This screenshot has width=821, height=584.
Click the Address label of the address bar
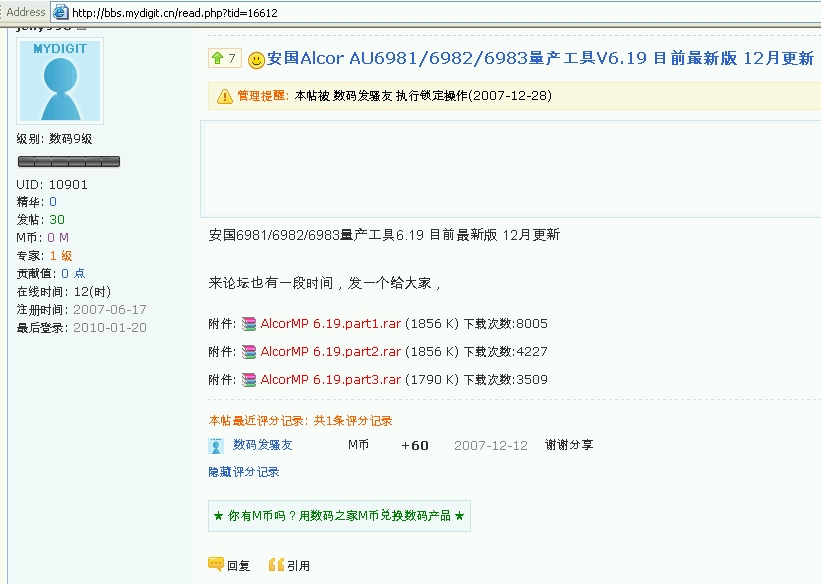tap(26, 12)
